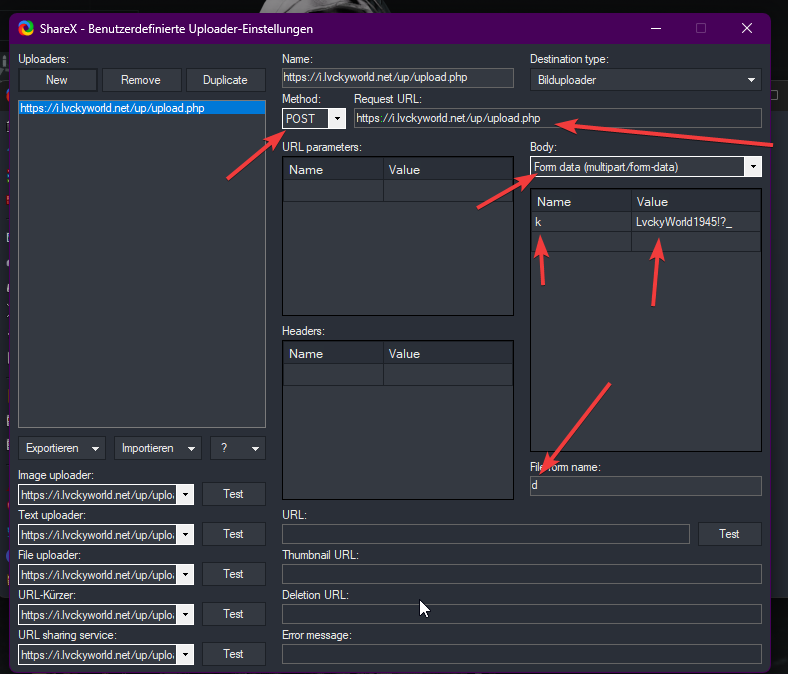Click the Test button beside URL field
788x674 pixels.
pos(729,534)
